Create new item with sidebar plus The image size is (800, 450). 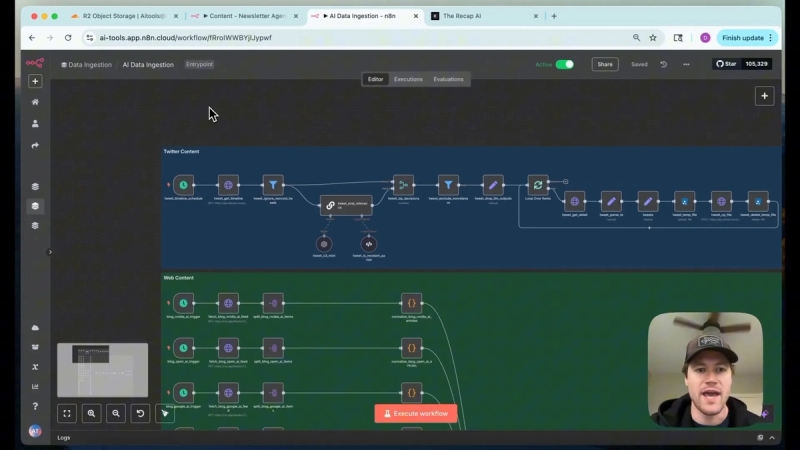coord(35,81)
